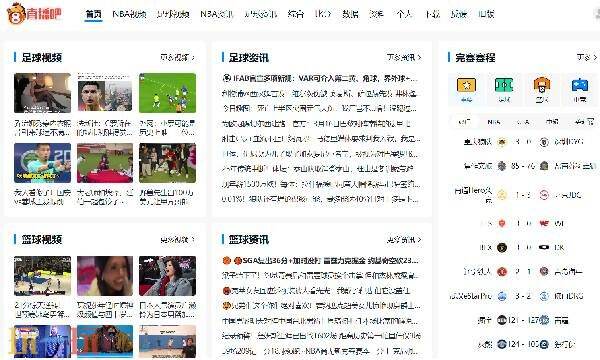Image resolution: width=600 pixels, height=360 pixels.
Task: Select the blue game controller esports icon
Action: point(579,85)
